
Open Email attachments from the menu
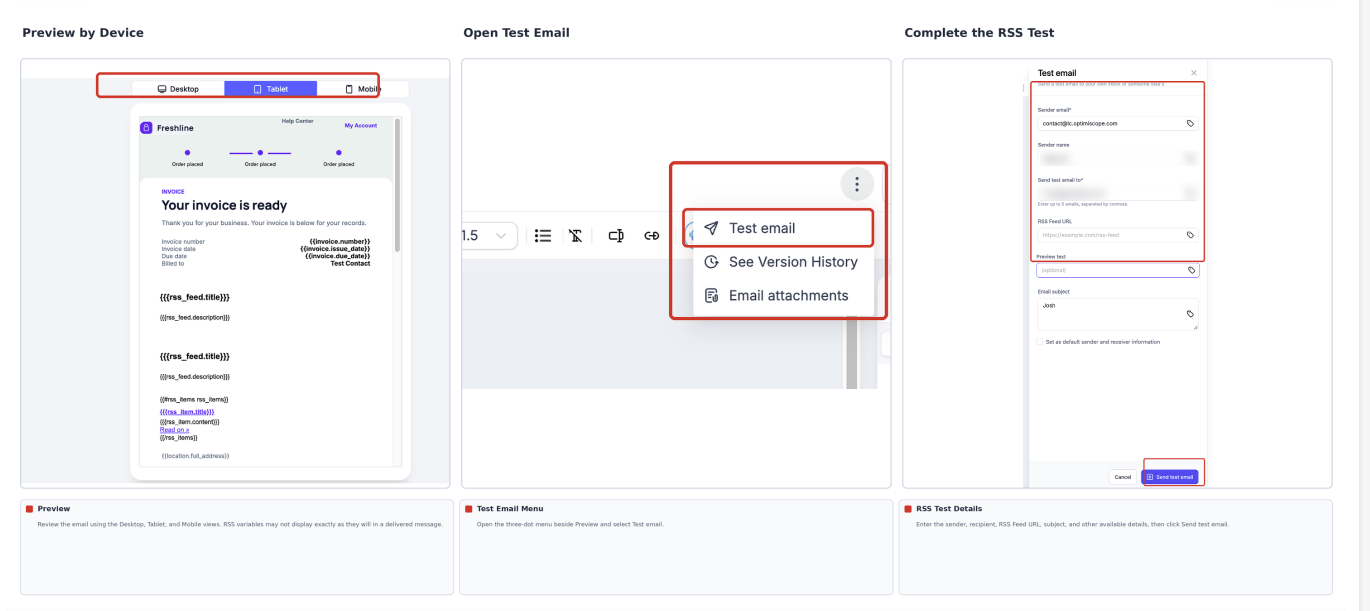pos(779,296)
